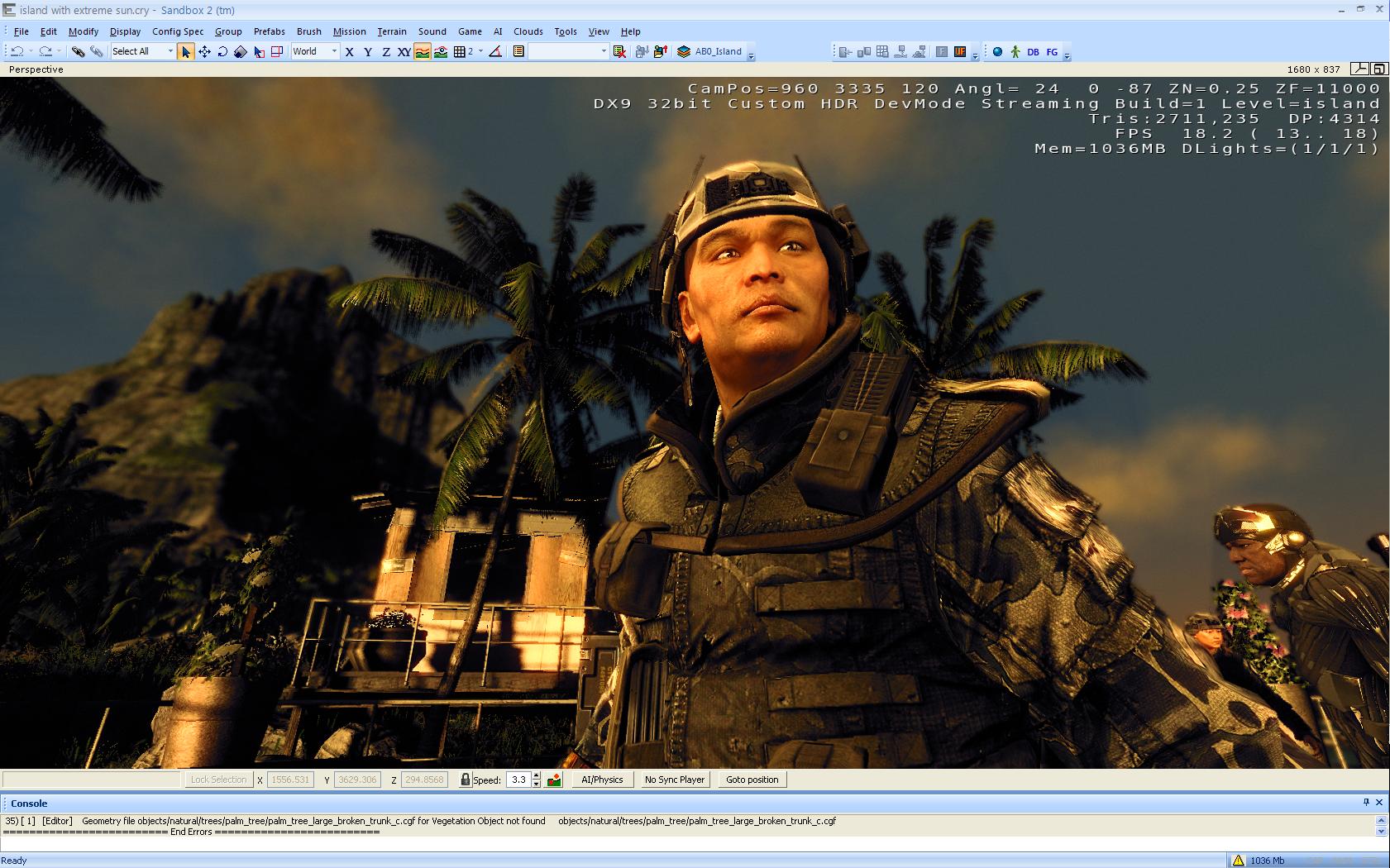1390x868 pixels.
Task: Open the Terrain menu
Action: tap(392, 31)
